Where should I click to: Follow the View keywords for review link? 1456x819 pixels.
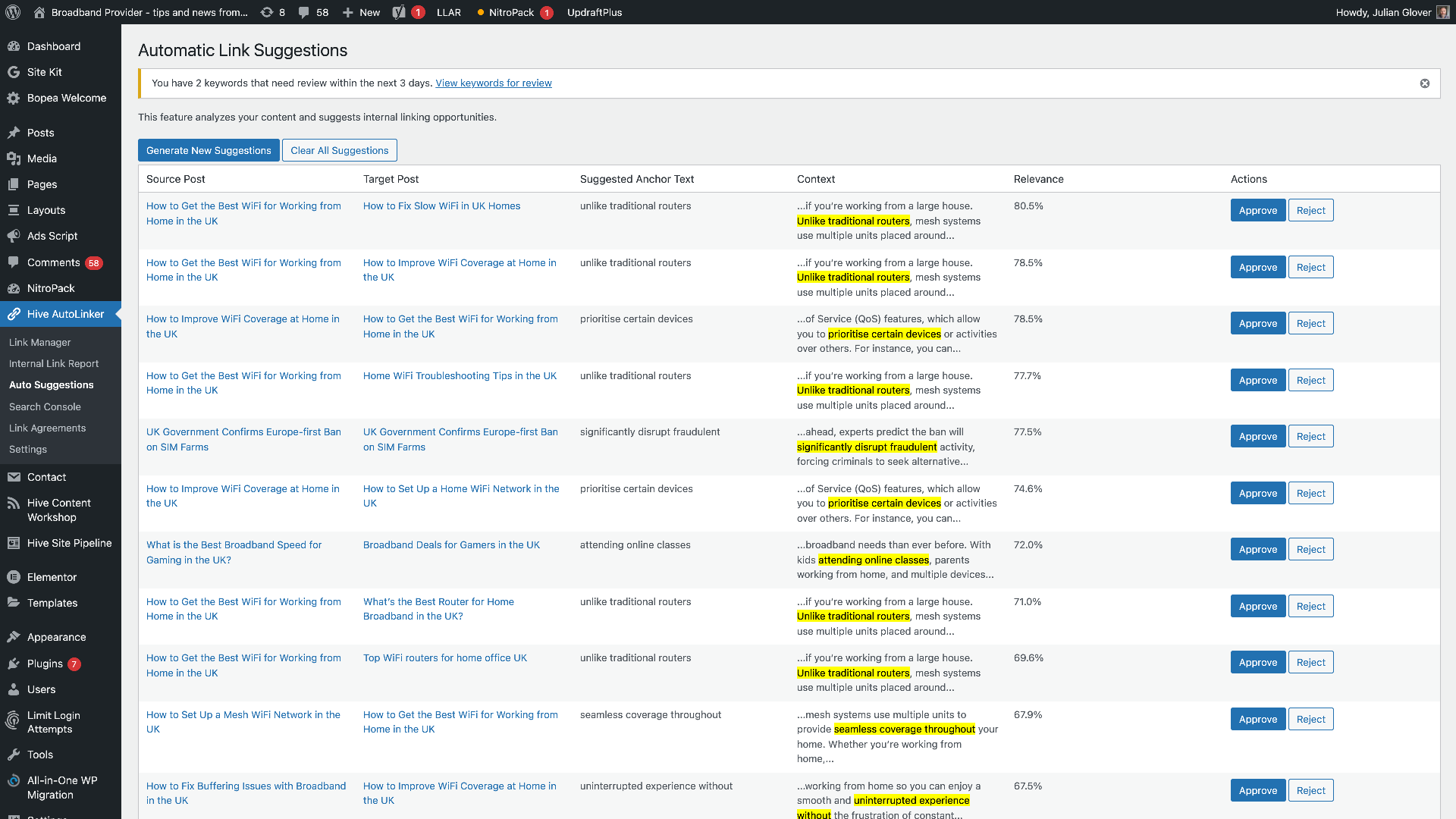click(493, 83)
